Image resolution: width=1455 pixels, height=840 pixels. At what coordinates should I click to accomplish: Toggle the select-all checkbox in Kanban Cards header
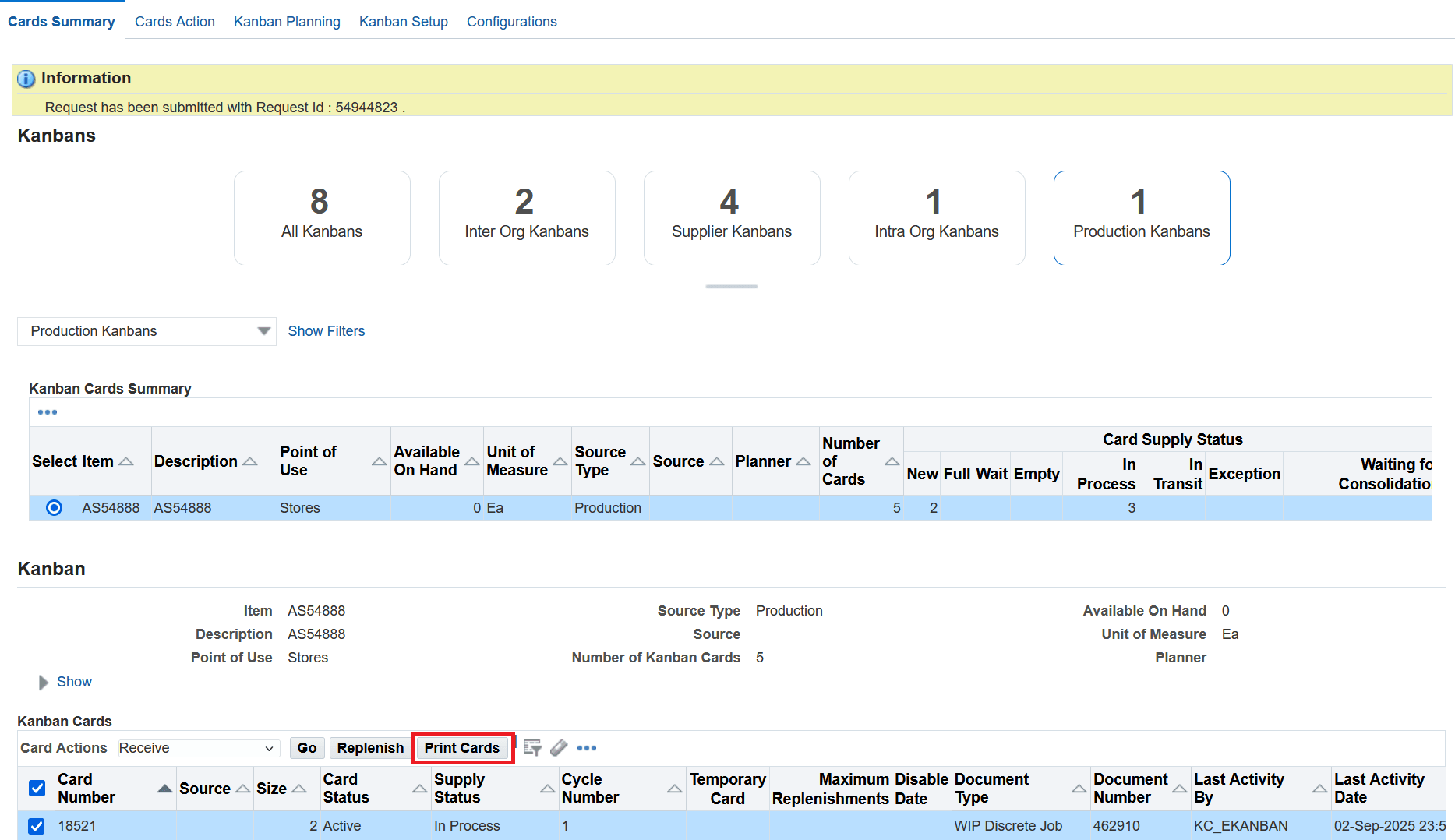pos(37,789)
